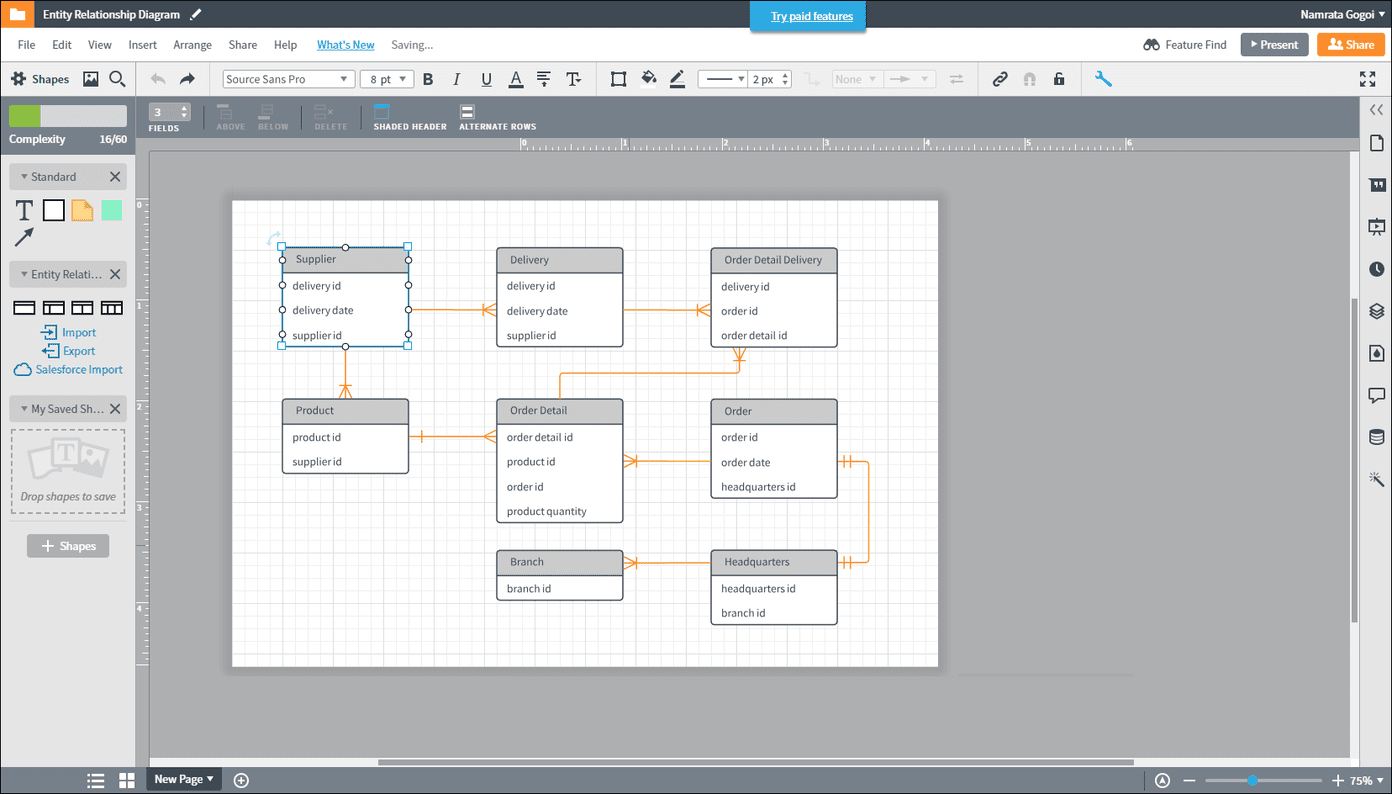
Task: Collapse the Entity Relationship section
Action: 24,274
